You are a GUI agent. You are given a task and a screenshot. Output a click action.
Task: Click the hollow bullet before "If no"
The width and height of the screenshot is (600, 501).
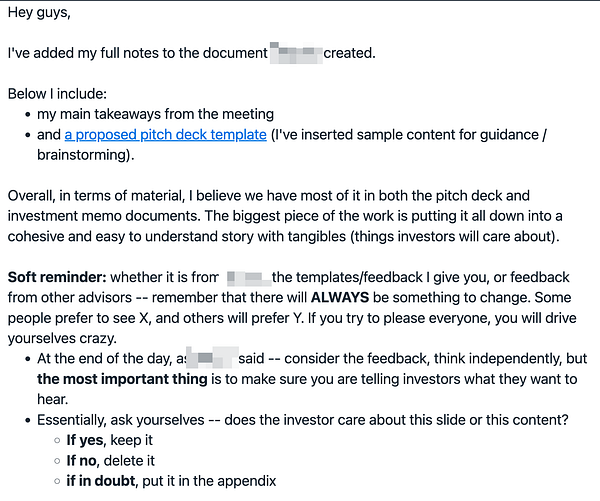tap(57, 461)
